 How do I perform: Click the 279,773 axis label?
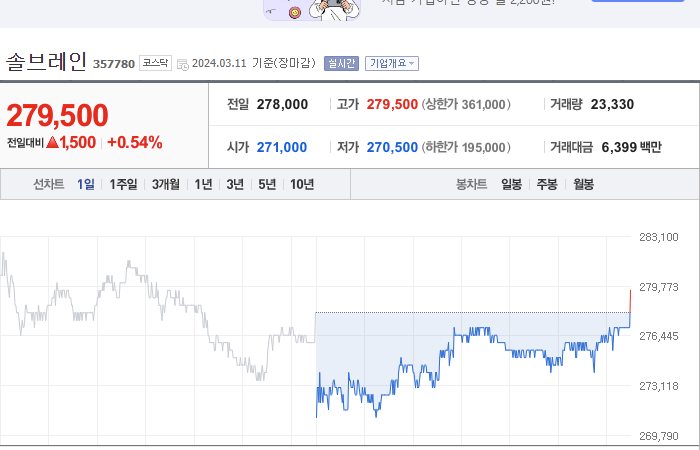(x=658, y=287)
